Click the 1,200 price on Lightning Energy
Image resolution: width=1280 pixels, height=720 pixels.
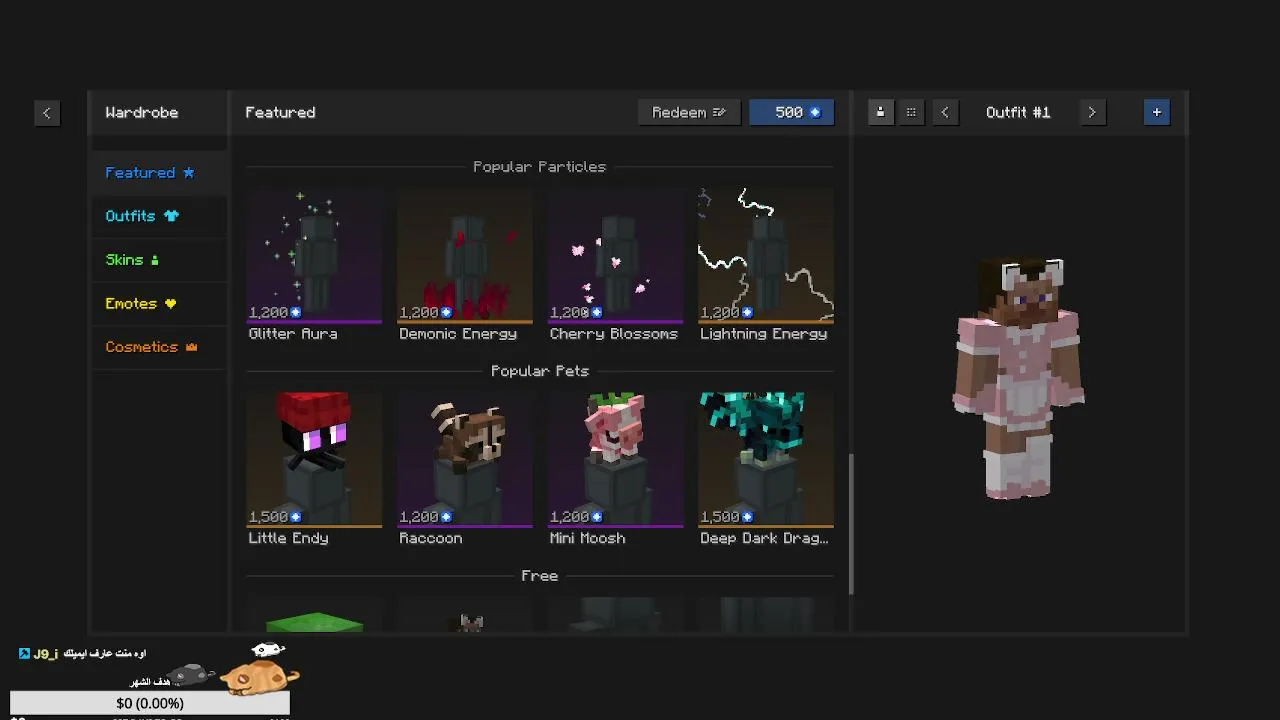click(x=726, y=313)
